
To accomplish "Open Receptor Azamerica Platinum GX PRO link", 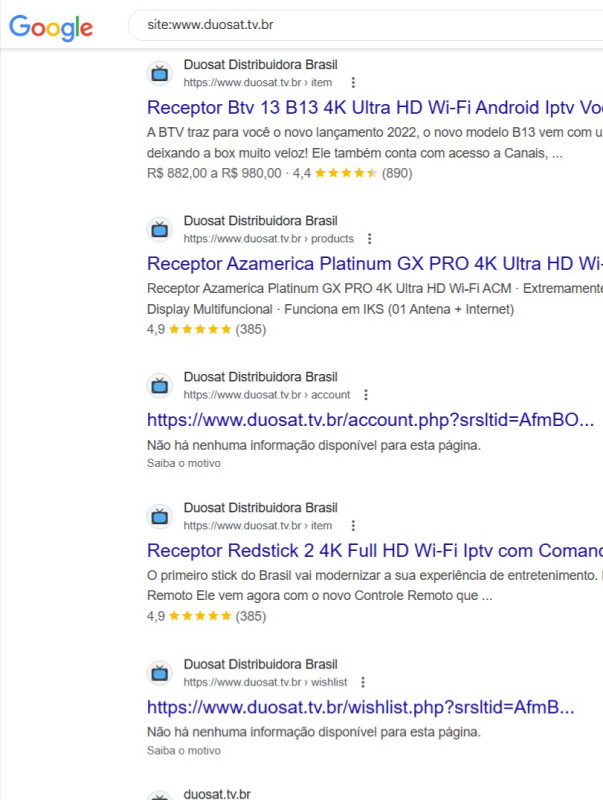I will coord(375,264).
